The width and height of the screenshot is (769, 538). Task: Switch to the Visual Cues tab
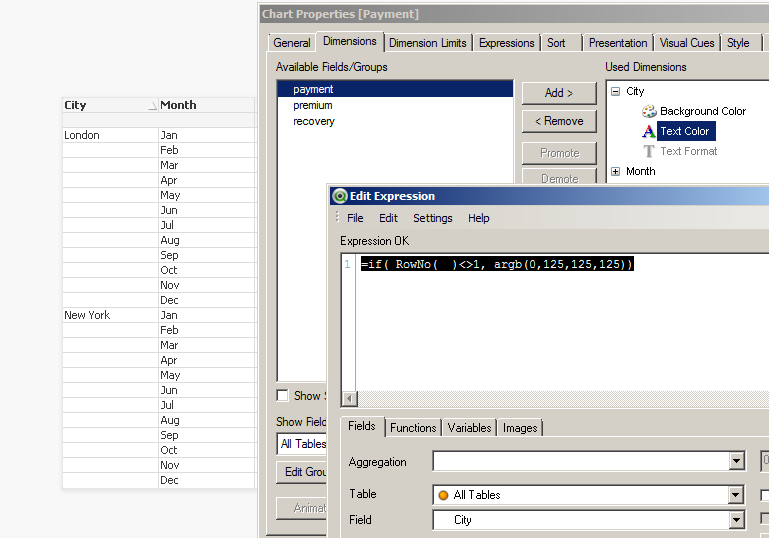pos(687,43)
